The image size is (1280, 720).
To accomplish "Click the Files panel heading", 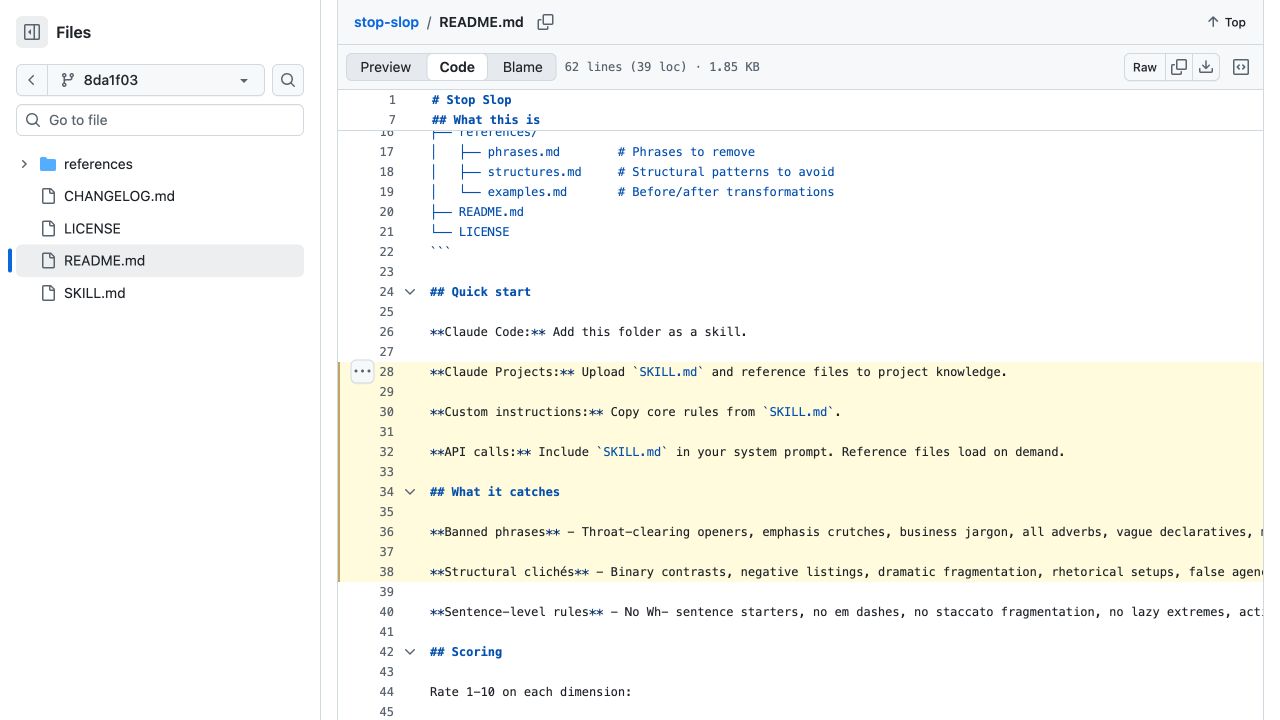I will tap(73, 32).
